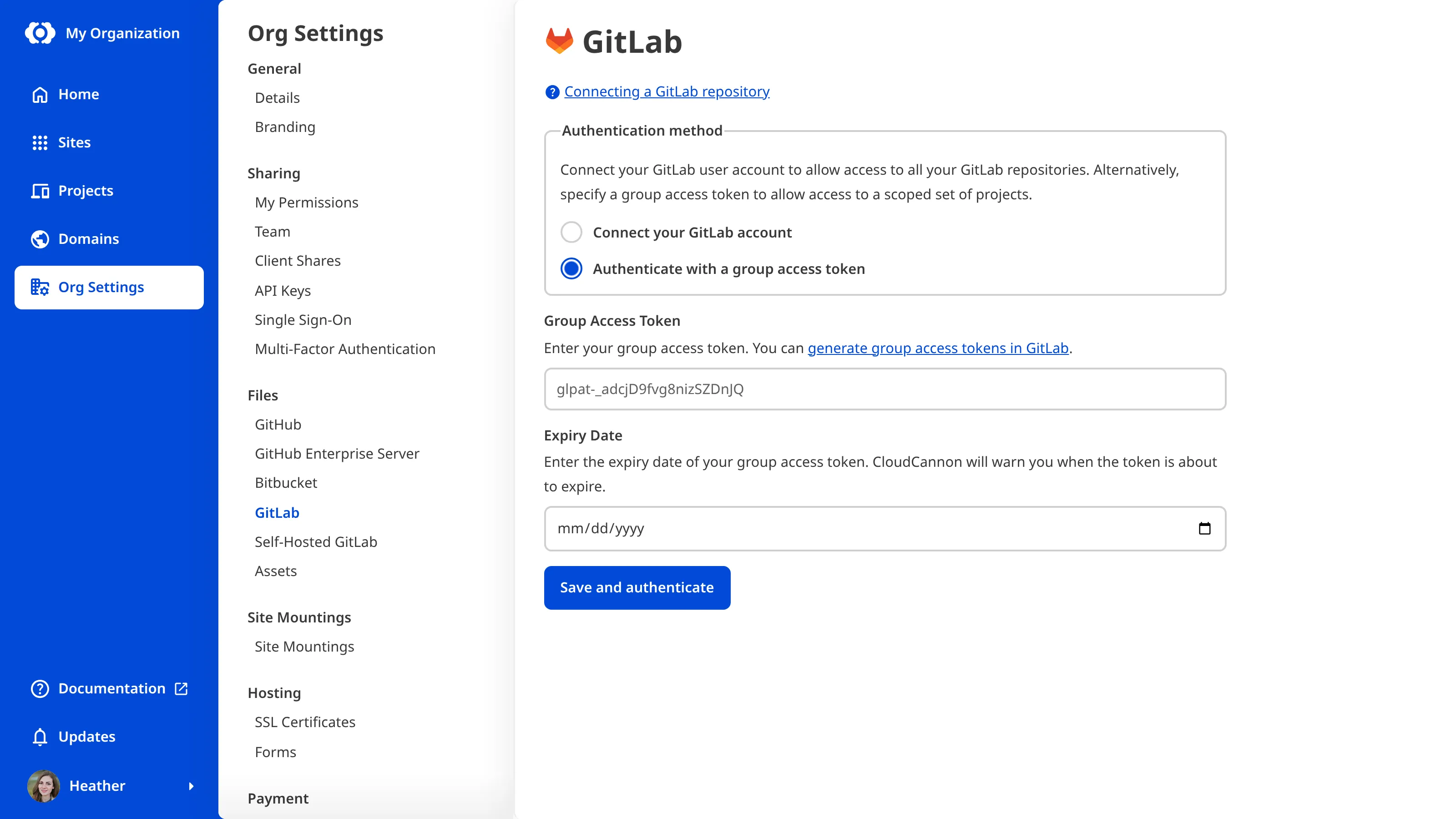Image resolution: width=1456 pixels, height=819 pixels.
Task: Select Connect your GitLab account radio
Action: click(571, 232)
